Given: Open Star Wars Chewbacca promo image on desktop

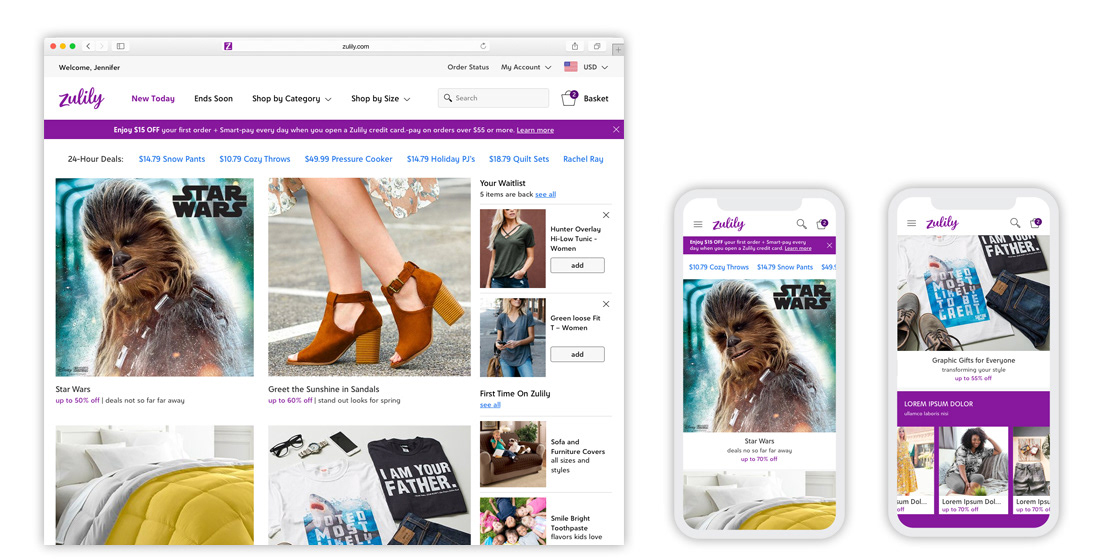Looking at the screenshot, I should (x=154, y=277).
